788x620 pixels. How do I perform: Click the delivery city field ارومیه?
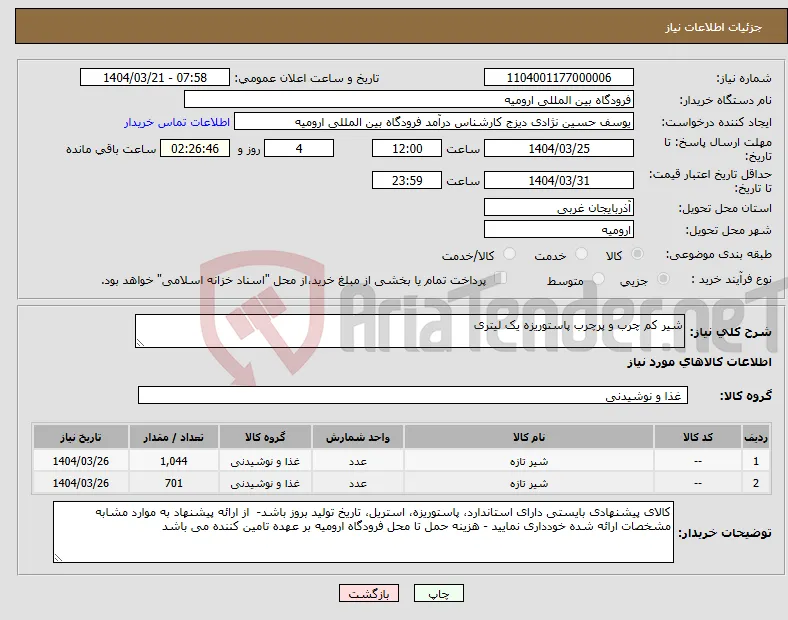(559, 229)
